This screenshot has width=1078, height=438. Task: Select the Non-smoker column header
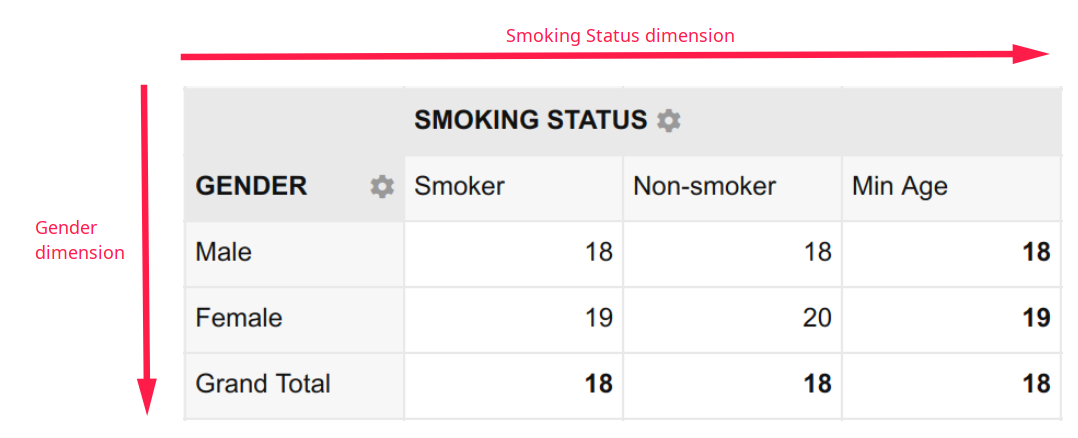tap(732, 188)
